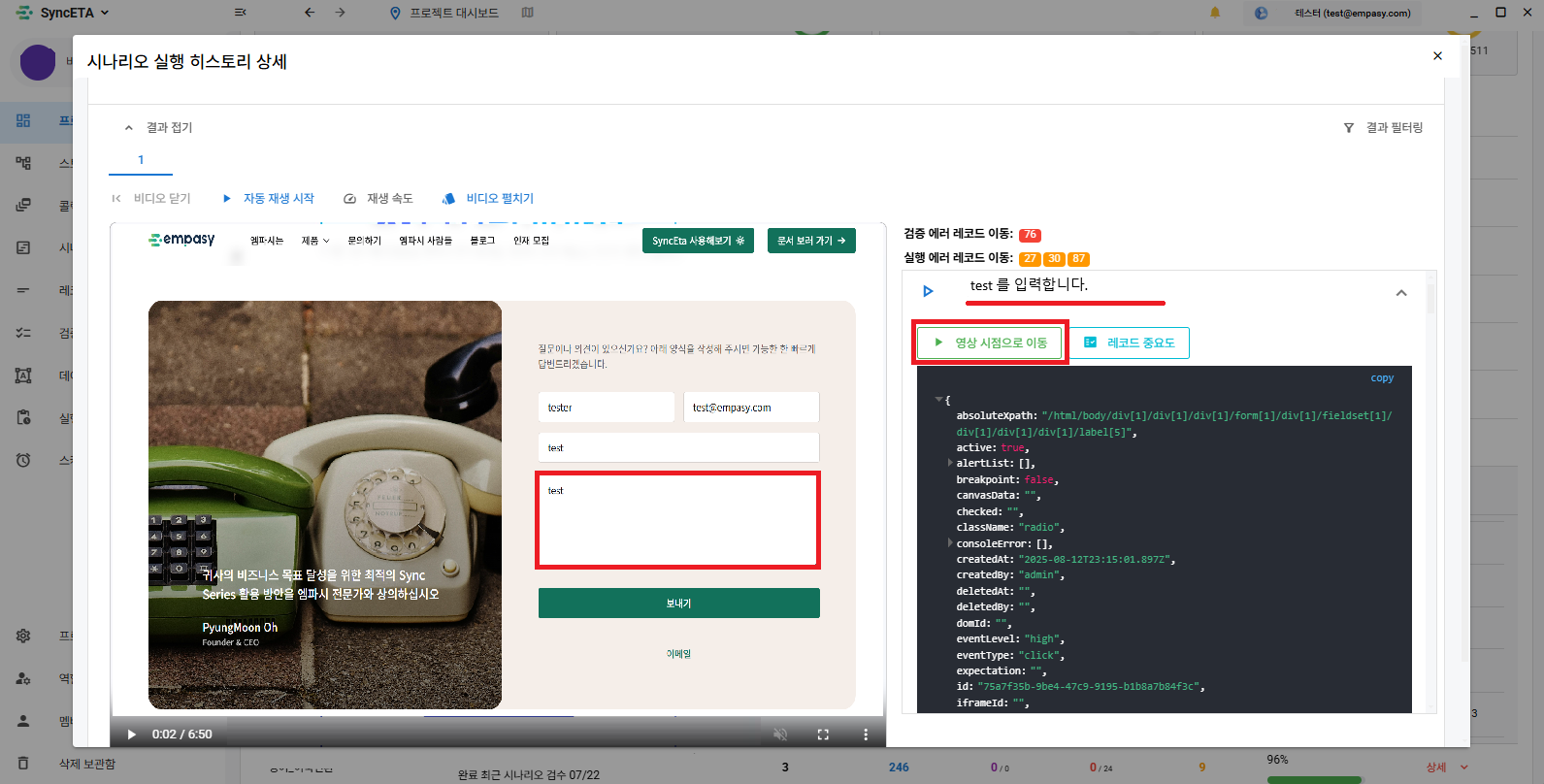The image size is (1544, 784).
Task: Open '재생 속도' playback speed options
Action: (378, 199)
